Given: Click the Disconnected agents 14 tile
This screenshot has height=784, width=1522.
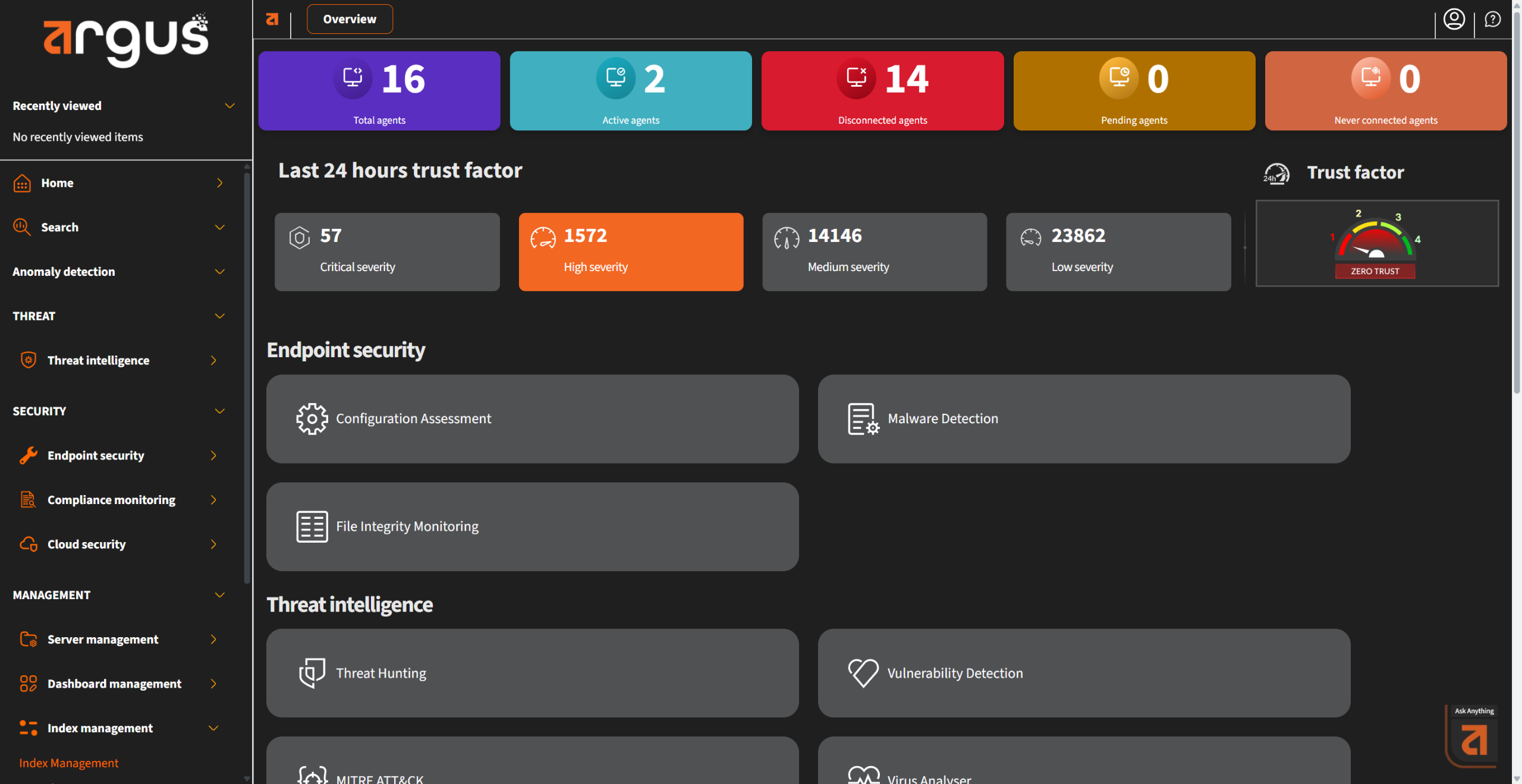Looking at the screenshot, I should tap(882, 90).
